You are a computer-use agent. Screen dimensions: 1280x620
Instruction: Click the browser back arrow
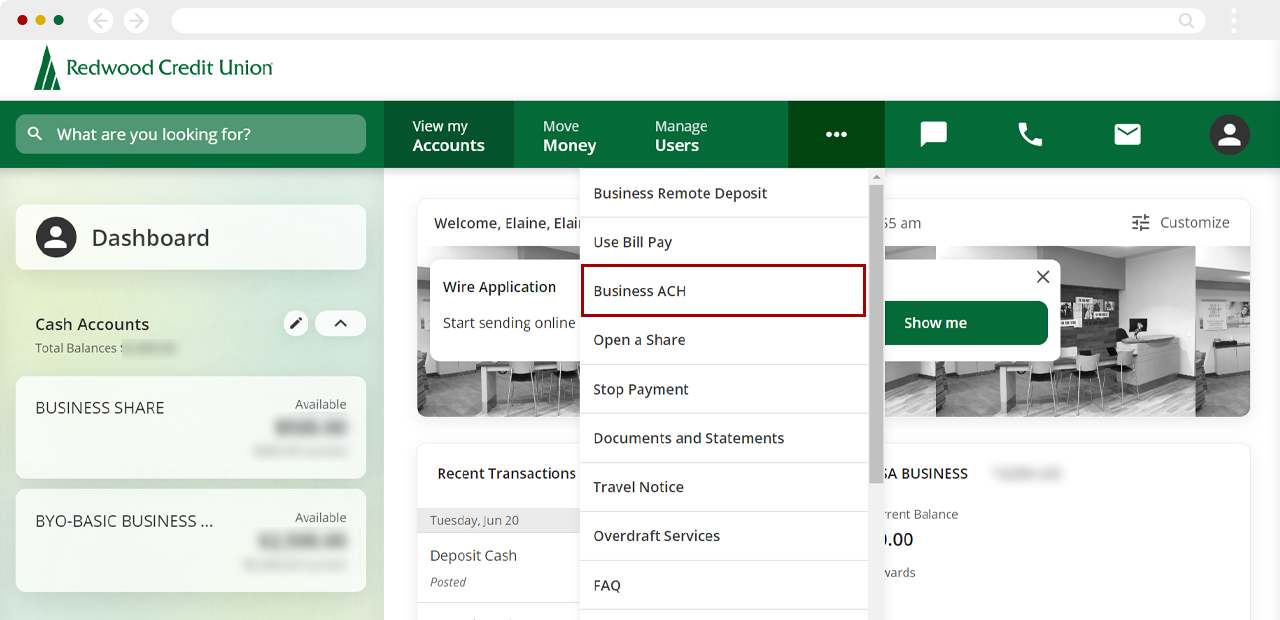click(100, 20)
